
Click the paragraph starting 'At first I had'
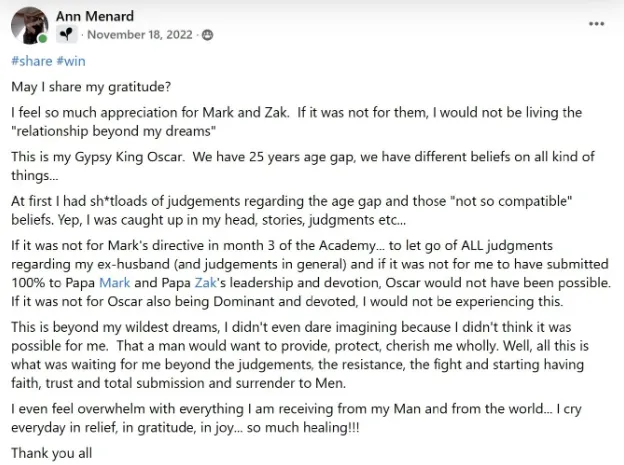click(x=292, y=210)
